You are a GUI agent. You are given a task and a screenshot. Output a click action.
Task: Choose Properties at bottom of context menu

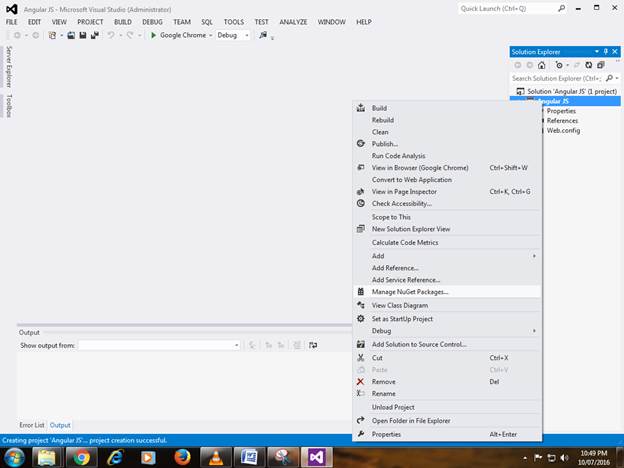(447, 434)
